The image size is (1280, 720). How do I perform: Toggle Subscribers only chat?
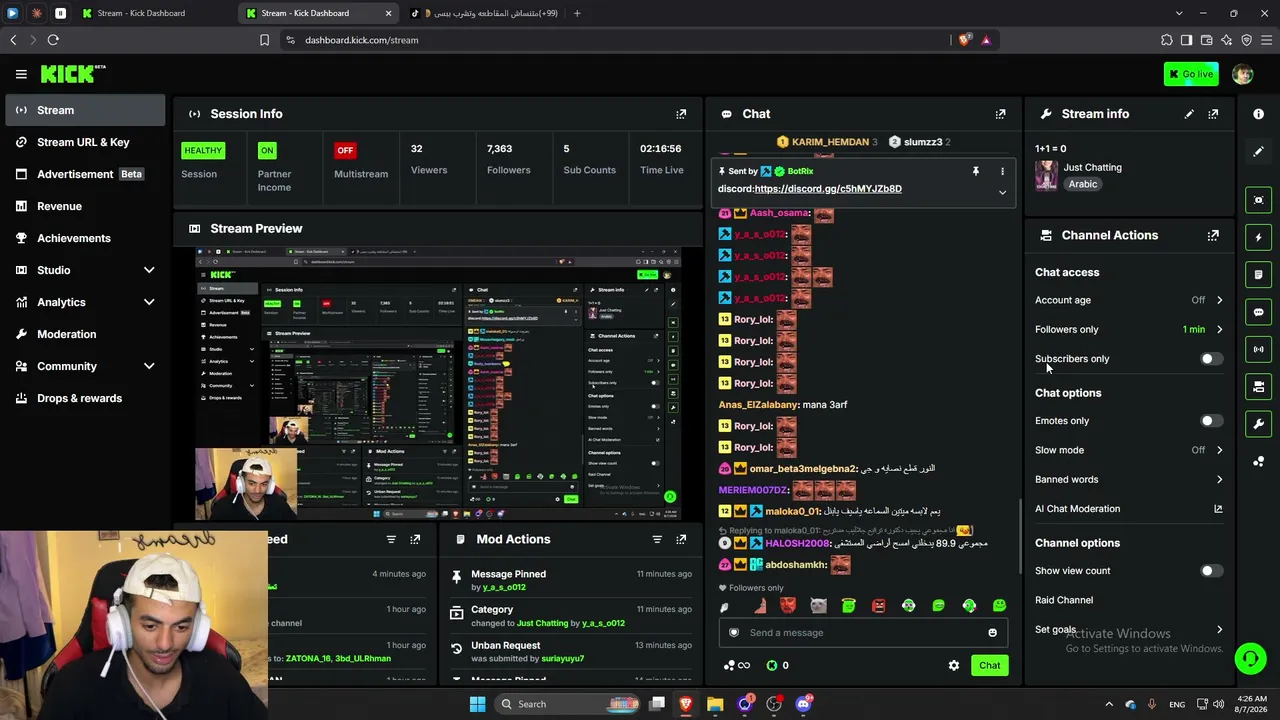coord(1211,359)
